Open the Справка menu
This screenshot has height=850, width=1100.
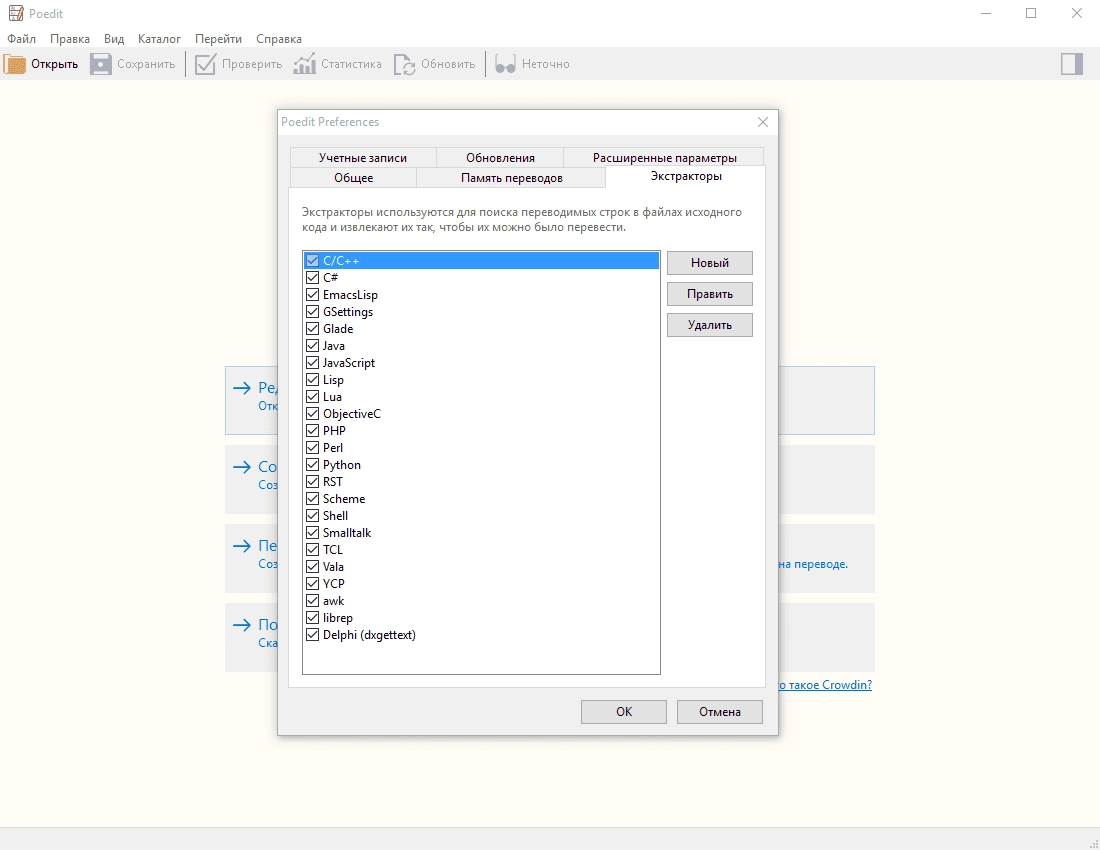coord(279,39)
